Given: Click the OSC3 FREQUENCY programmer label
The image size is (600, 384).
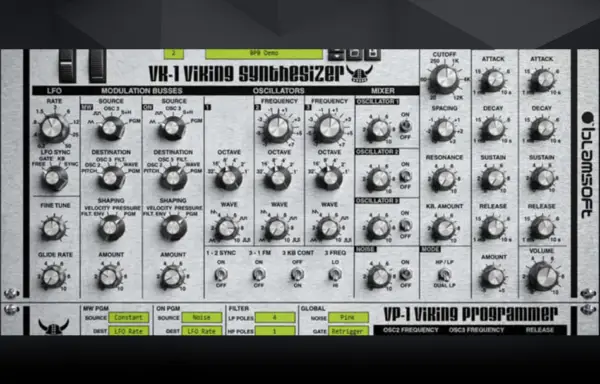Looking at the screenshot, I should (x=477, y=330).
